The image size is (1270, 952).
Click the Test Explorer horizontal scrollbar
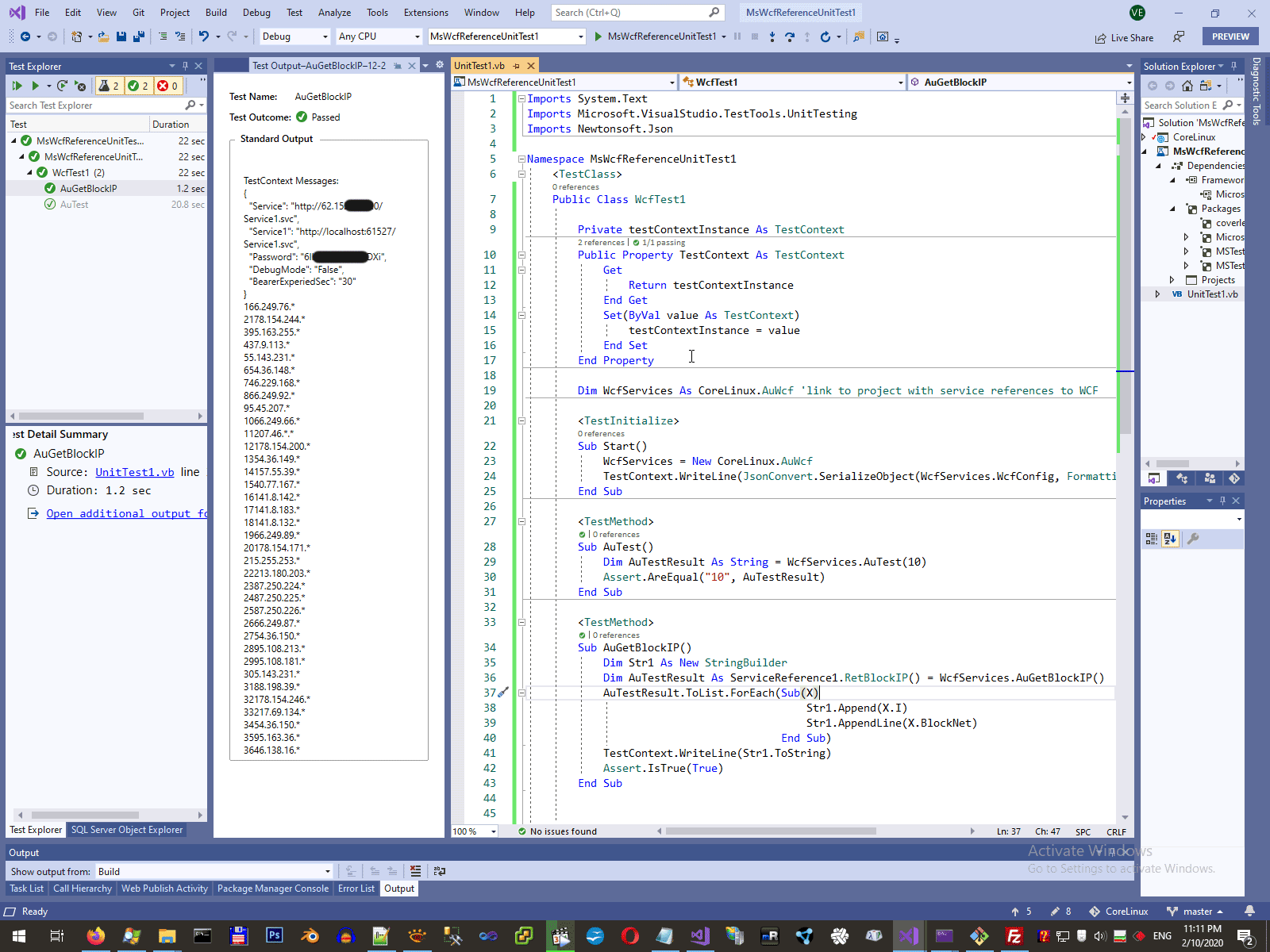(x=81, y=416)
